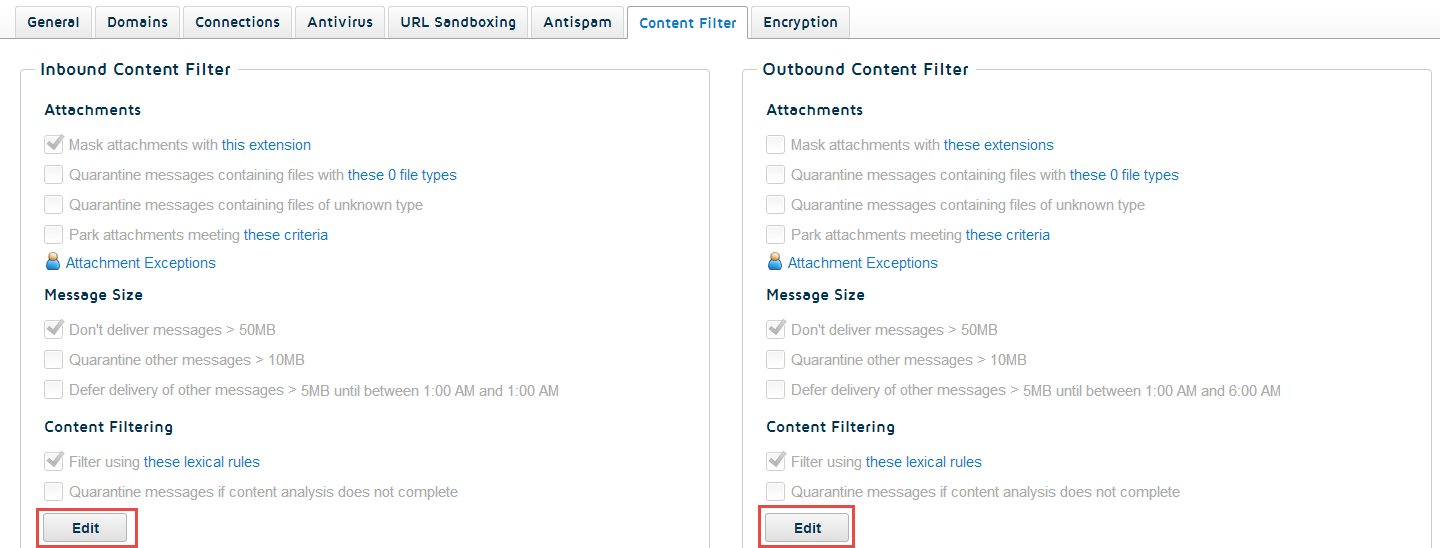Viewport: 1440px width, 548px height.
Task: Open the General tab
Action: tap(53, 22)
